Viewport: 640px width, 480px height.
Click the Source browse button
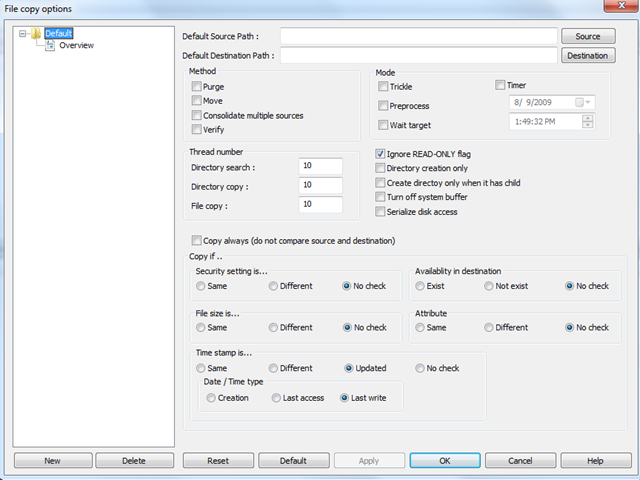(587, 36)
